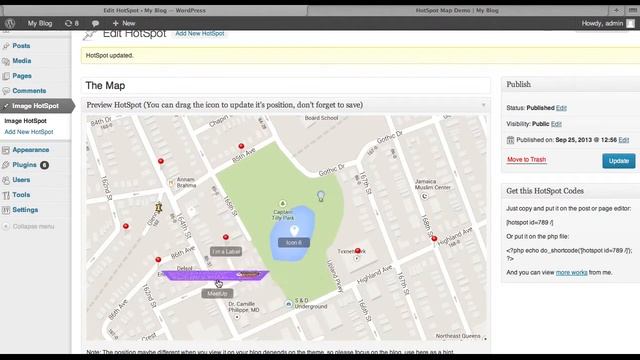Image resolution: width=640 pixels, height=360 pixels.
Task: Click the Tools sidebar icon
Action: pos(6,195)
